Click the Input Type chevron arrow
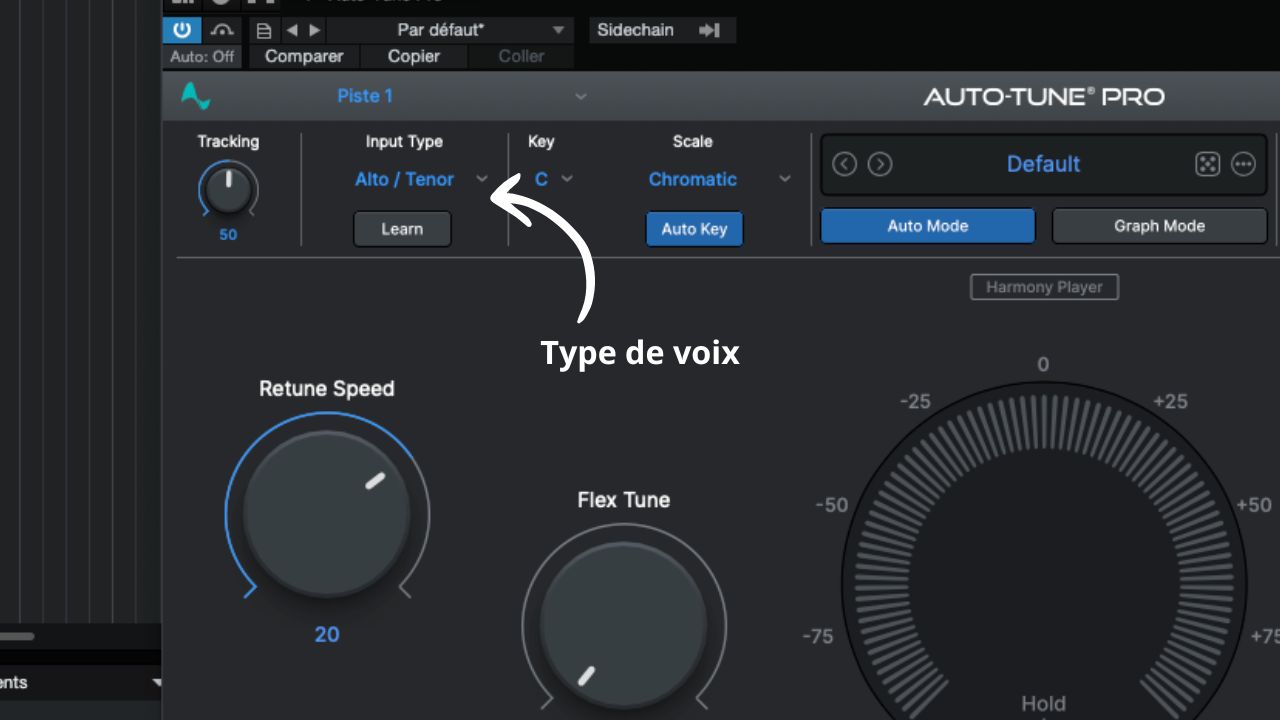The image size is (1280, 720). coord(482,179)
